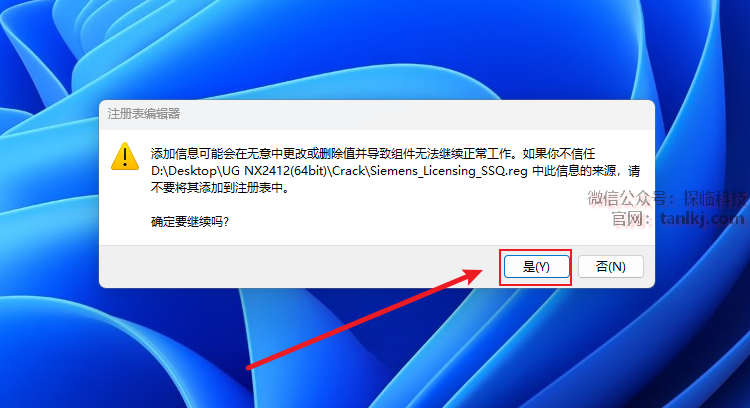Click the 如果你不信任 phrase in message
Viewport: 750px width, 408px height.
[559, 154]
